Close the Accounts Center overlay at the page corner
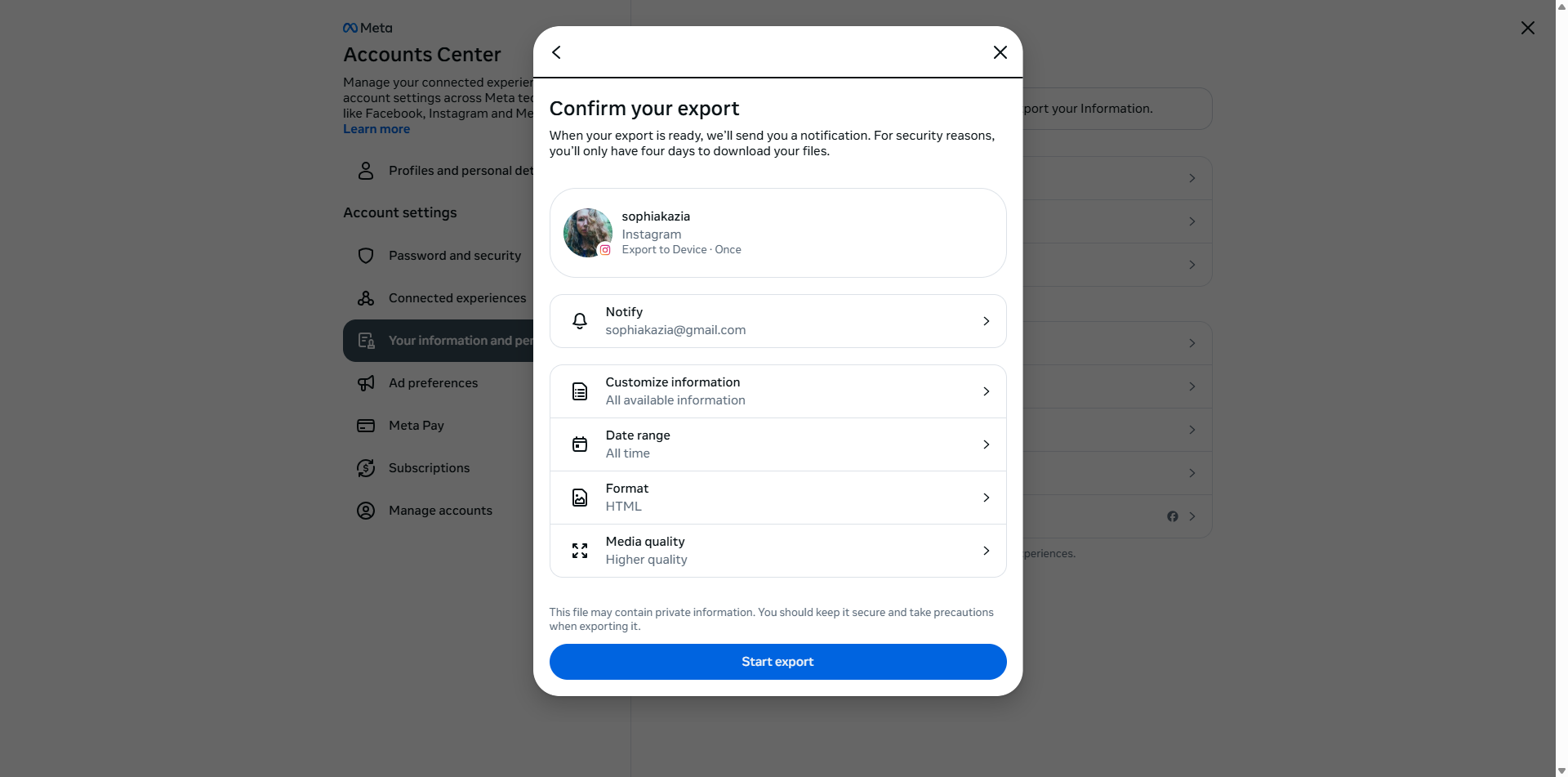1568x777 pixels. [1527, 28]
